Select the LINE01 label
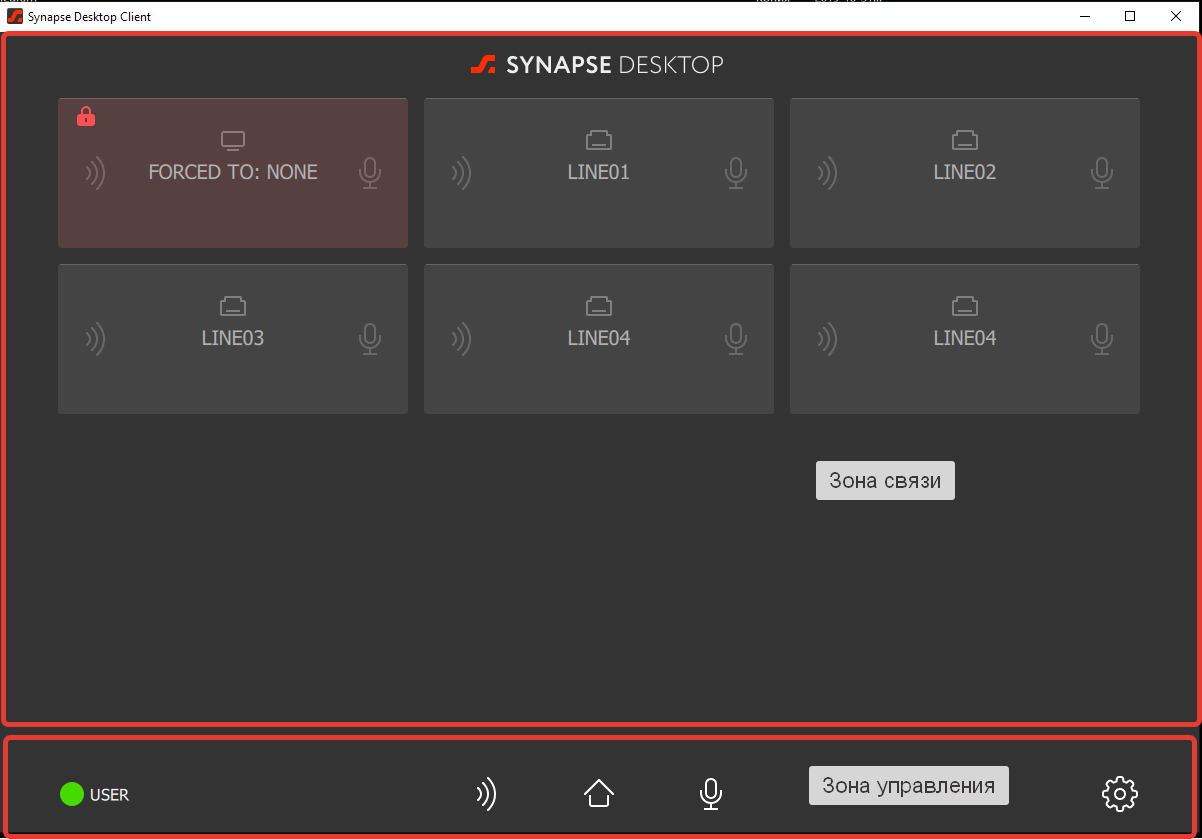This screenshot has height=839, width=1202. [599, 172]
